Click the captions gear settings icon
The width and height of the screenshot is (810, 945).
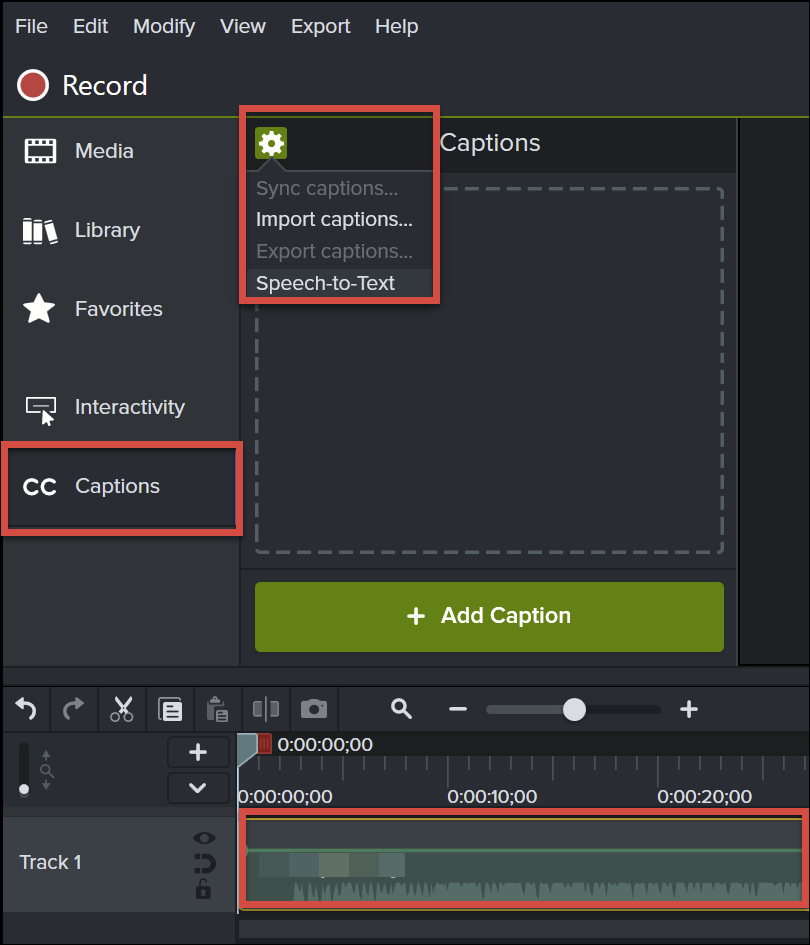(271, 143)
